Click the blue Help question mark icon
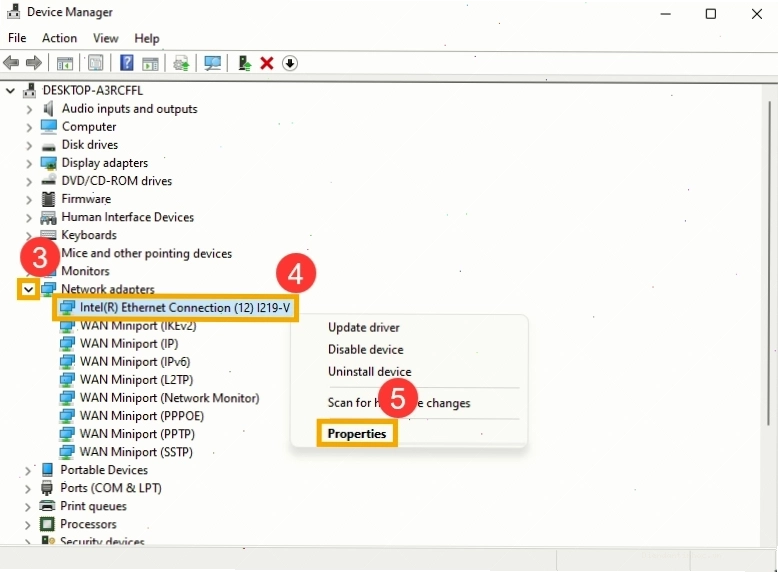The image size is (778, 572). pos(127,63)
